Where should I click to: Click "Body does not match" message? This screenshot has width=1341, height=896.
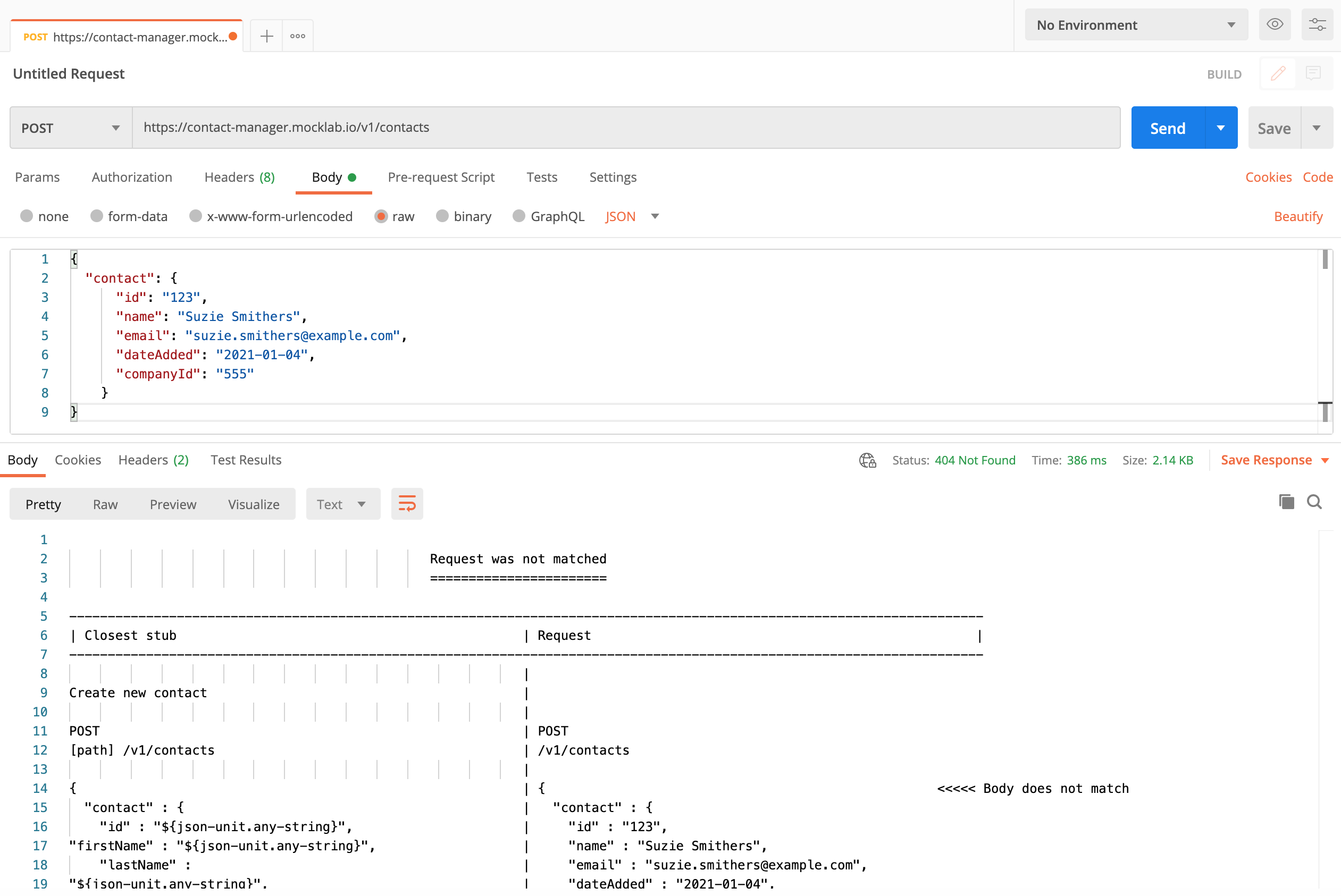tap(1056, 789)
